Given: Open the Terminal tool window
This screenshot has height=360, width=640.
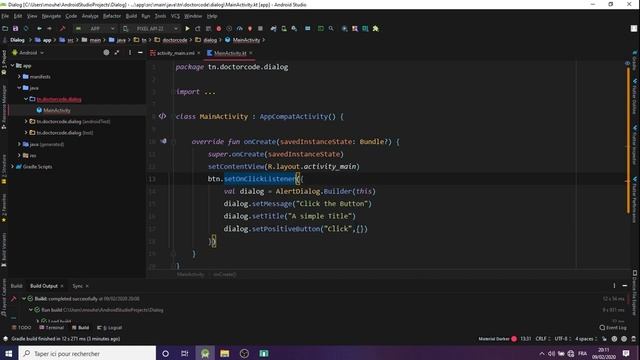Looking at the screenshot, I should coord(52,328).
